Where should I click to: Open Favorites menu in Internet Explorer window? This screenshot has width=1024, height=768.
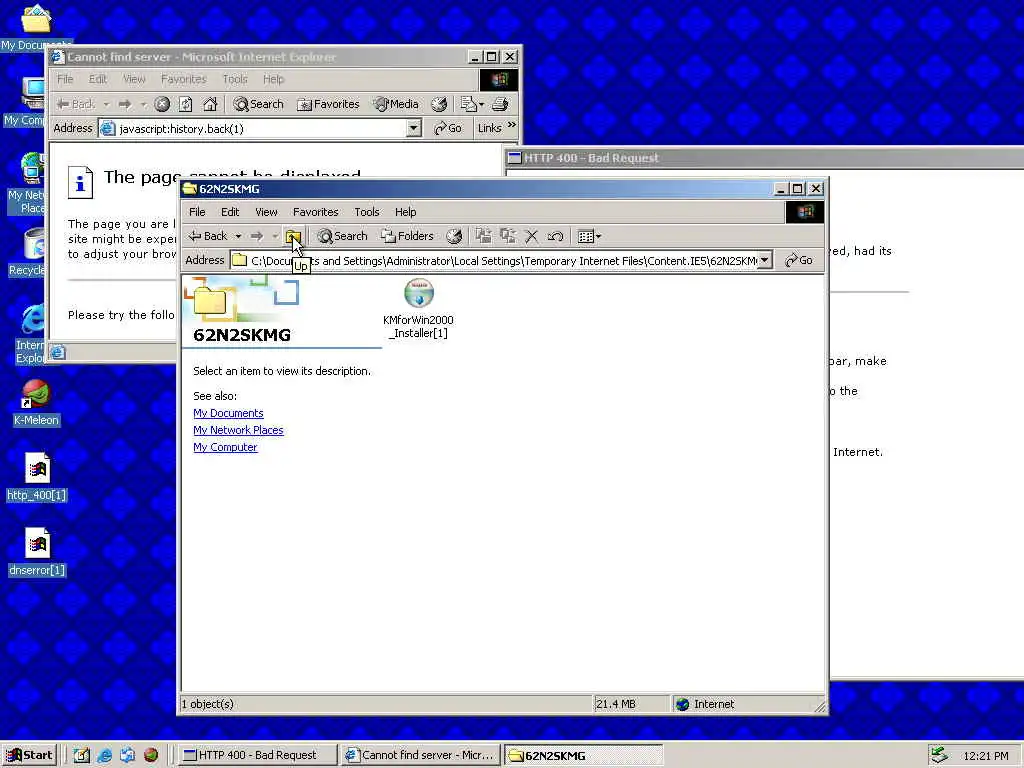tap(184, 79)
